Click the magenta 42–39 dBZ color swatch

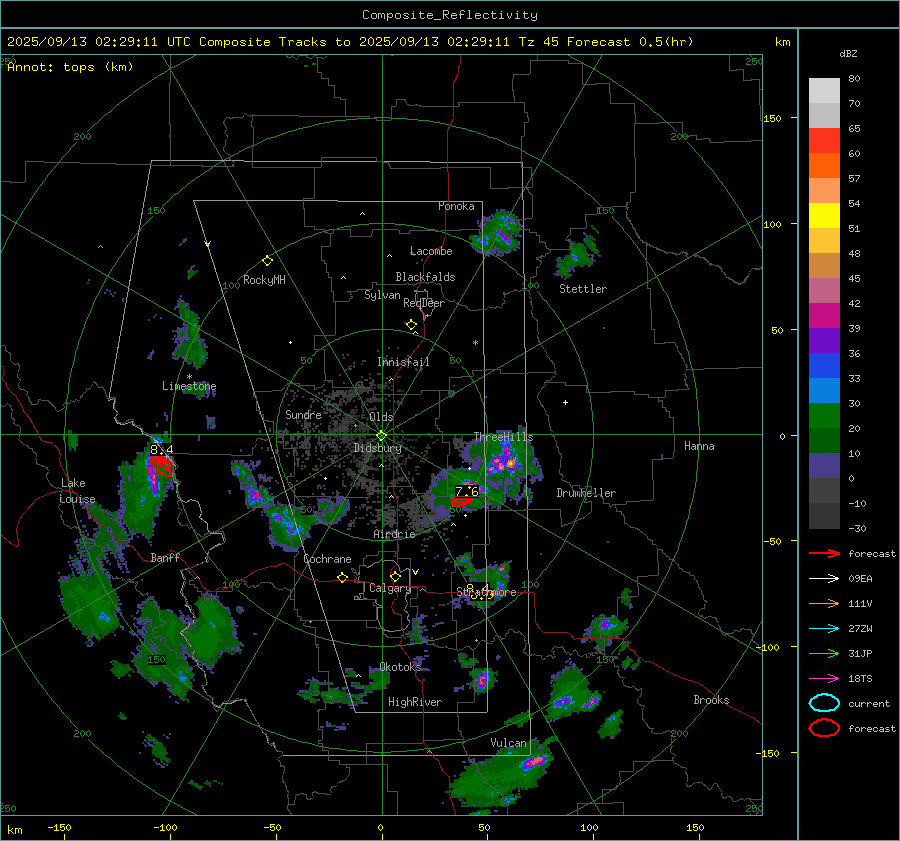tap(824, 316)
